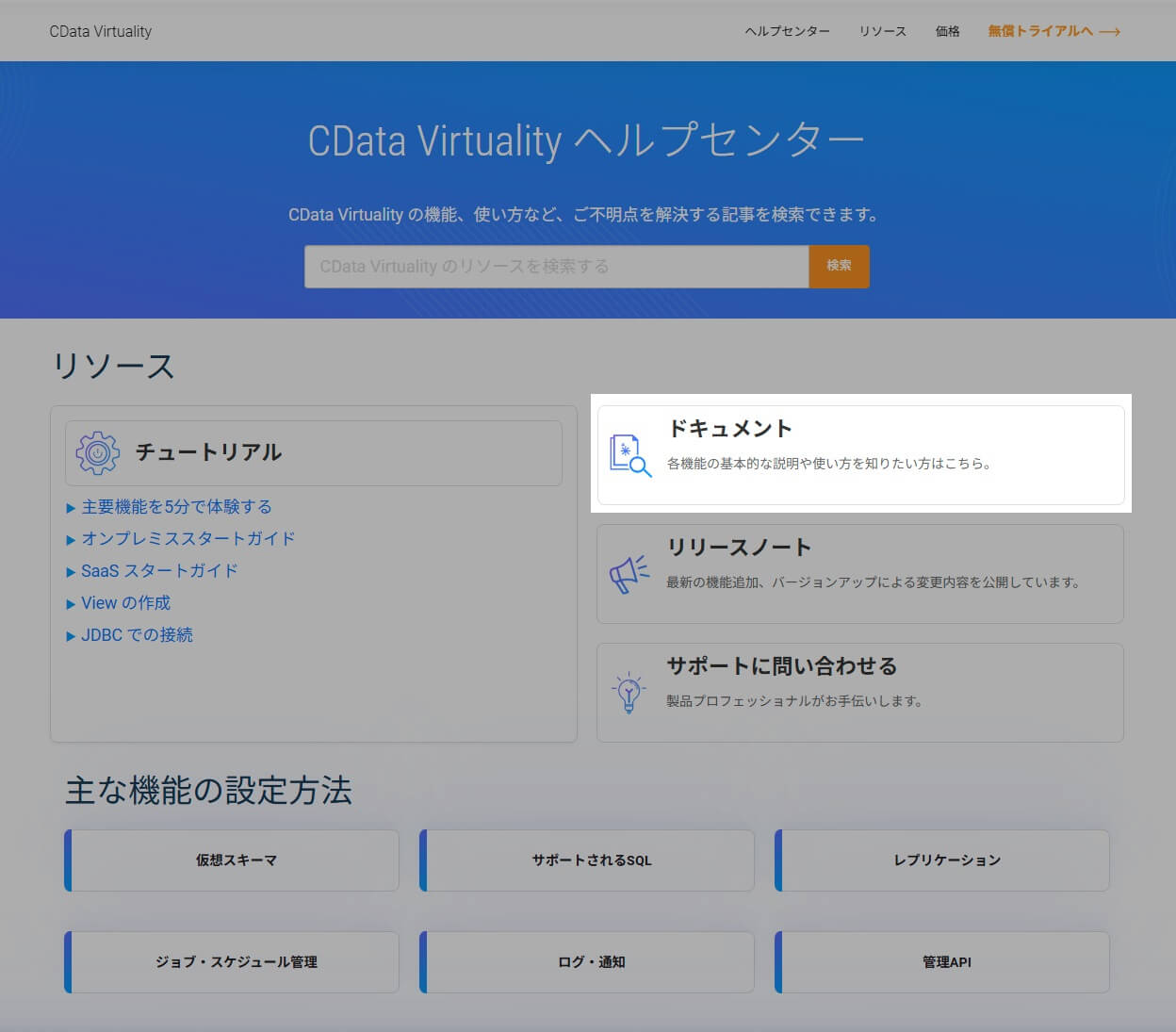Screen dimensions: 1176x1032
Task: Open JDBC での接続 link
Action: 137,635
